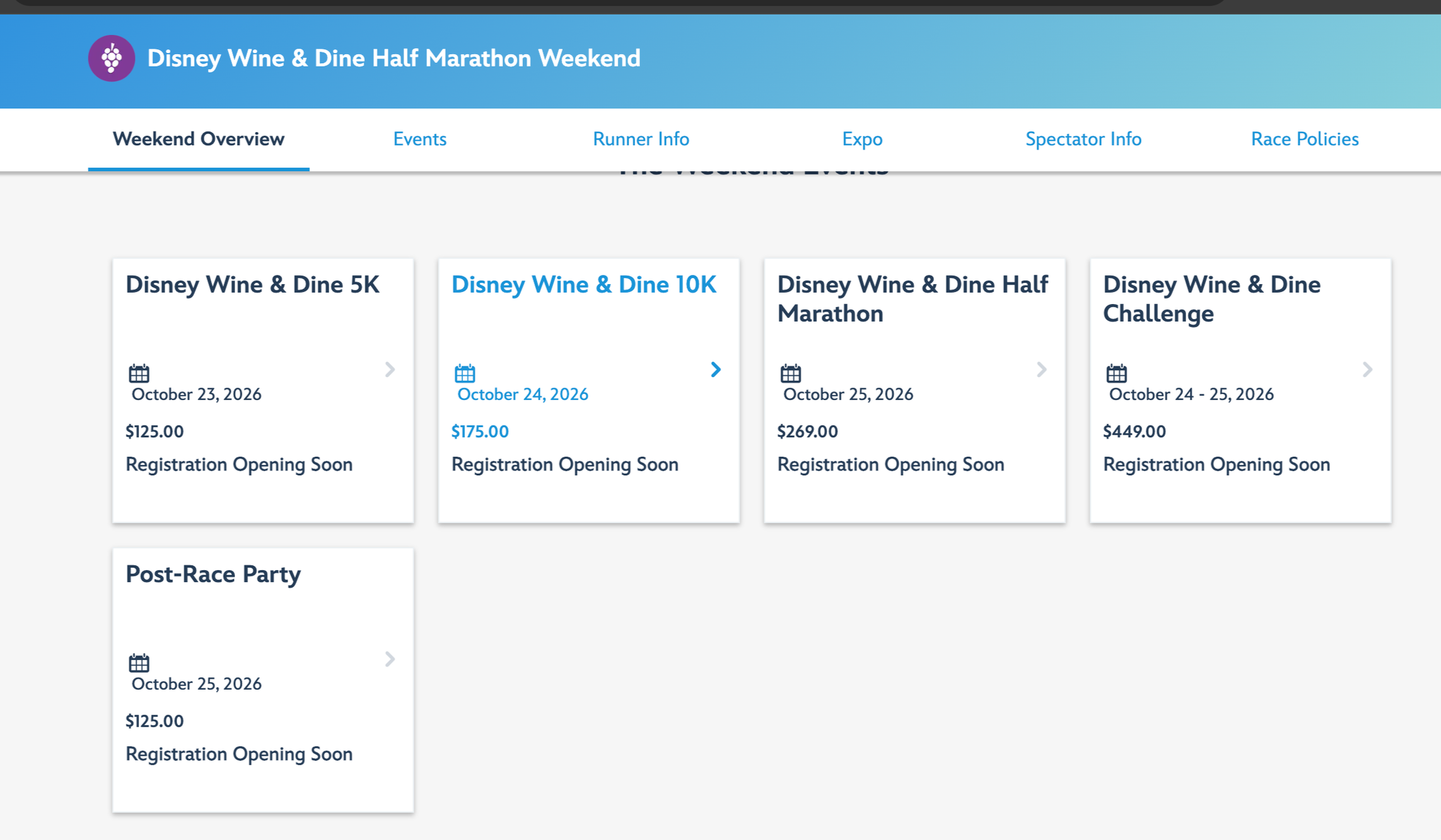Open the 5K card via its chevron arrow
Viewport: 1441px width, 840px height.
tap(390, 370)
